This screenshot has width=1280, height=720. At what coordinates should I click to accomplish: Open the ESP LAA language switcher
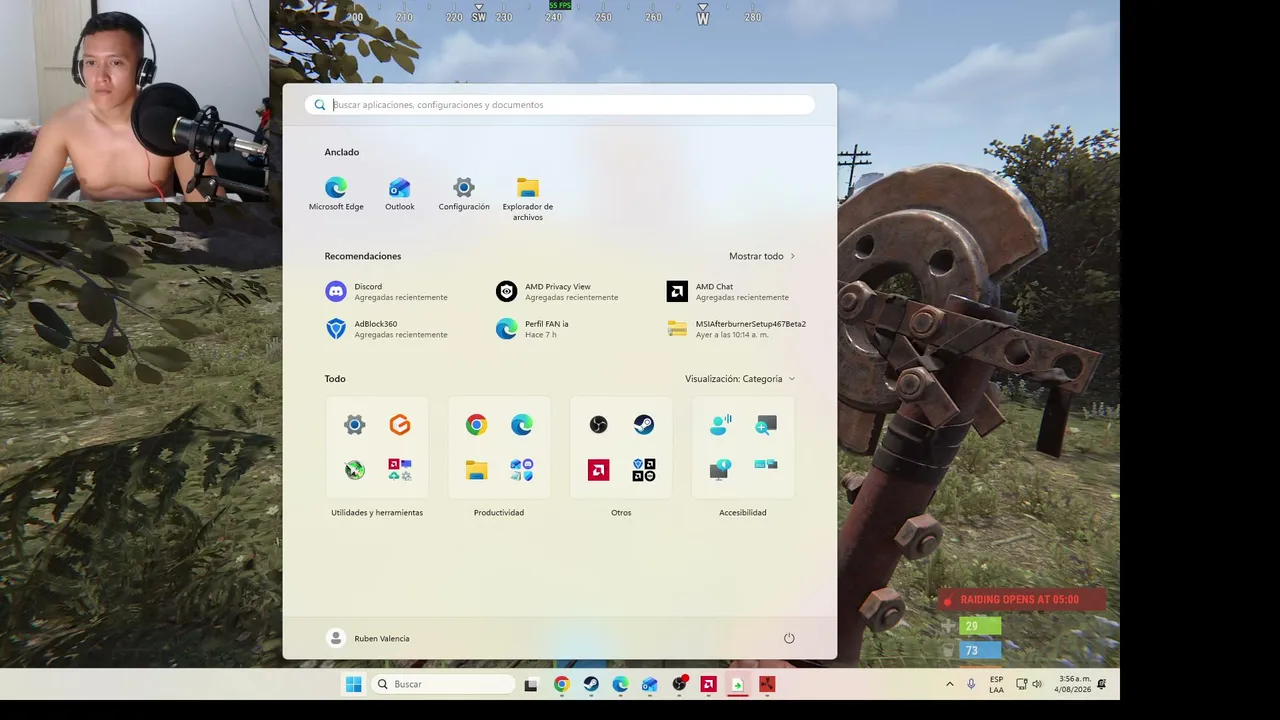pyautogui.click(x=997, y=684)
